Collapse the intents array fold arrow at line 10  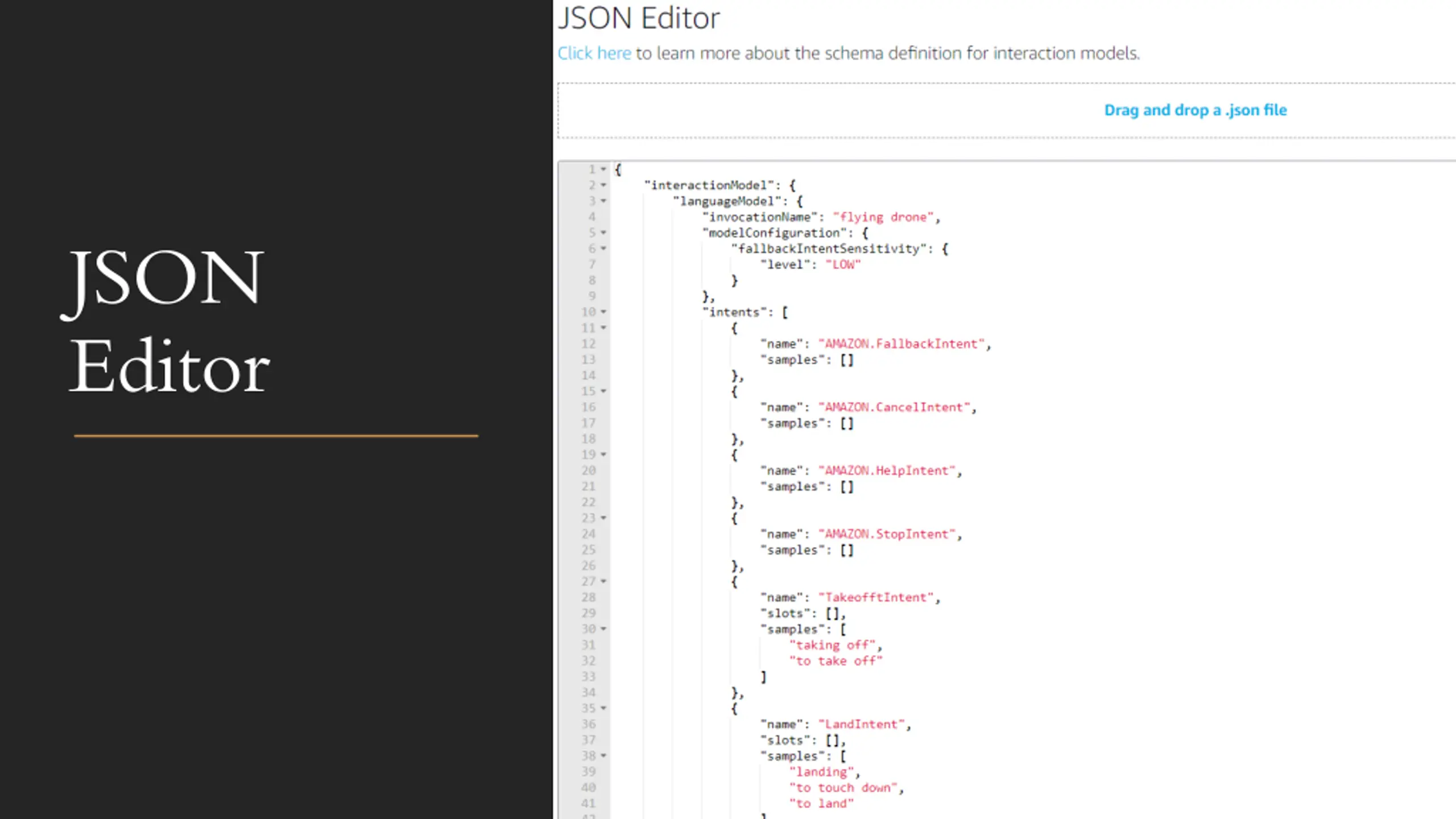(603, 312)
